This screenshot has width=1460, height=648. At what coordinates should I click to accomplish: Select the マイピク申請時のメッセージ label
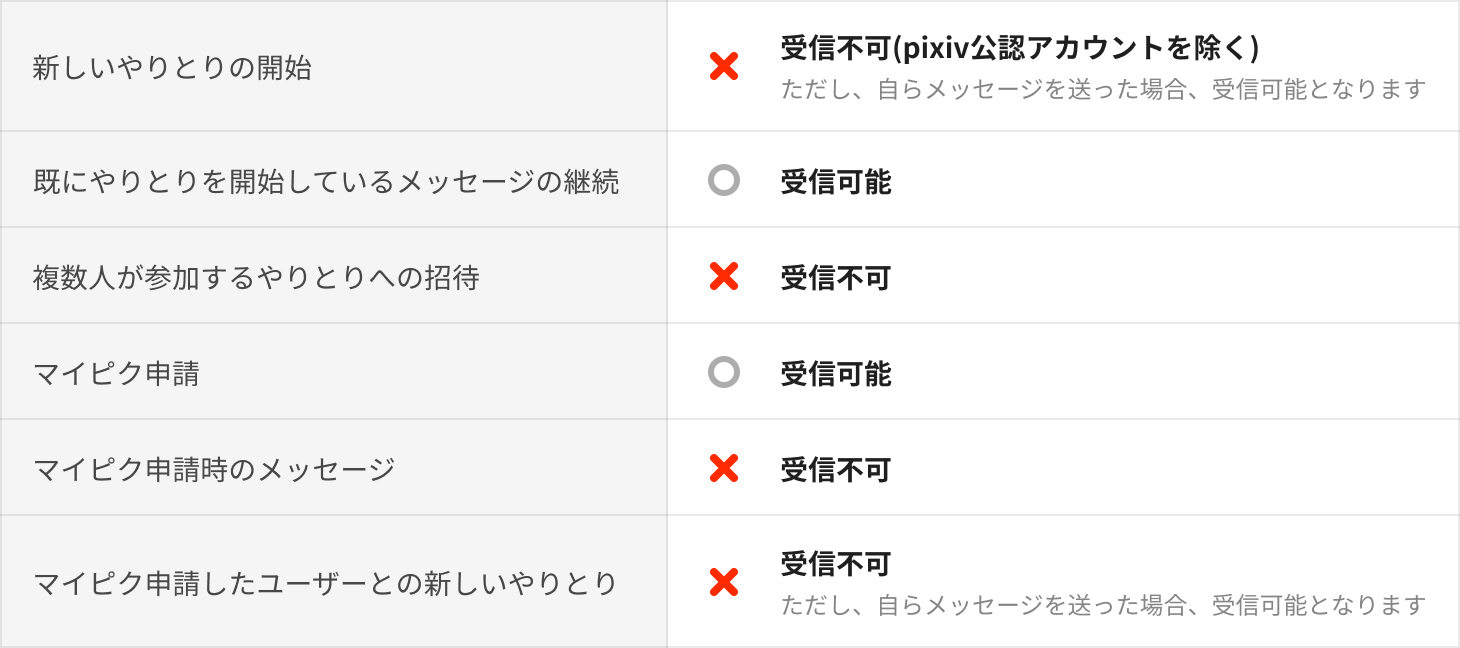point(214,469)
